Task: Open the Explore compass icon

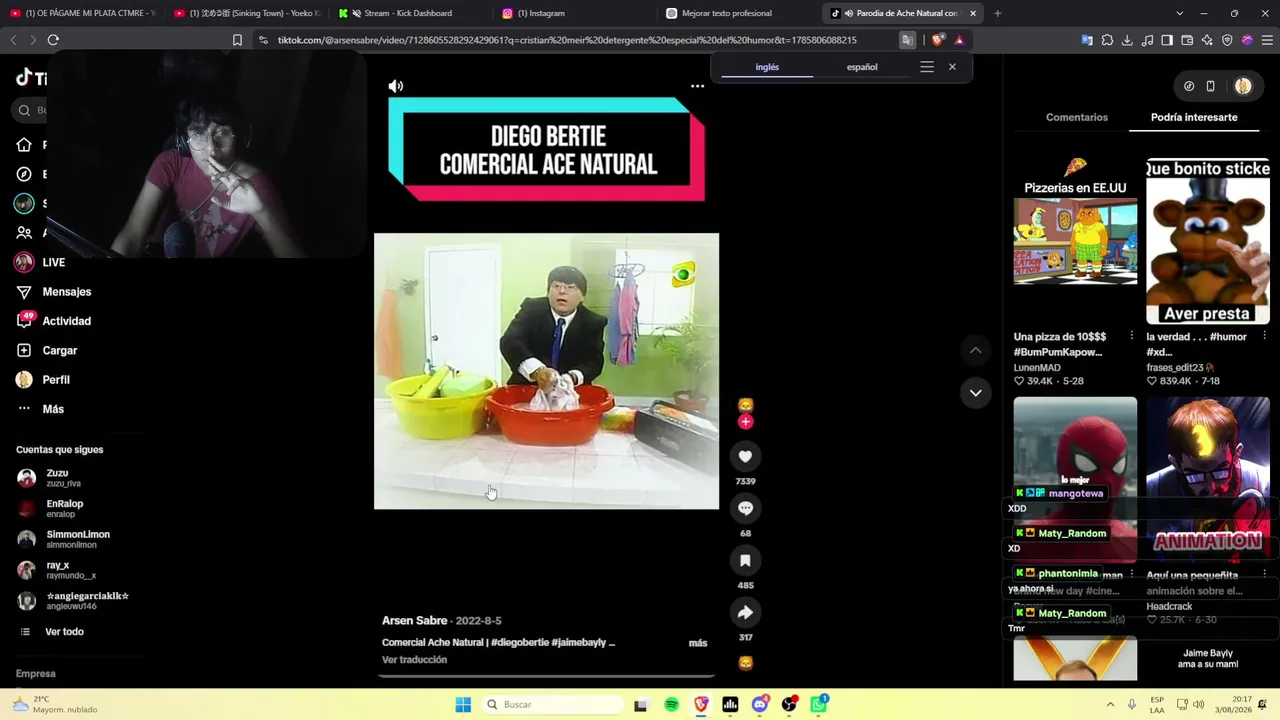Action: (x=24, y=174)
